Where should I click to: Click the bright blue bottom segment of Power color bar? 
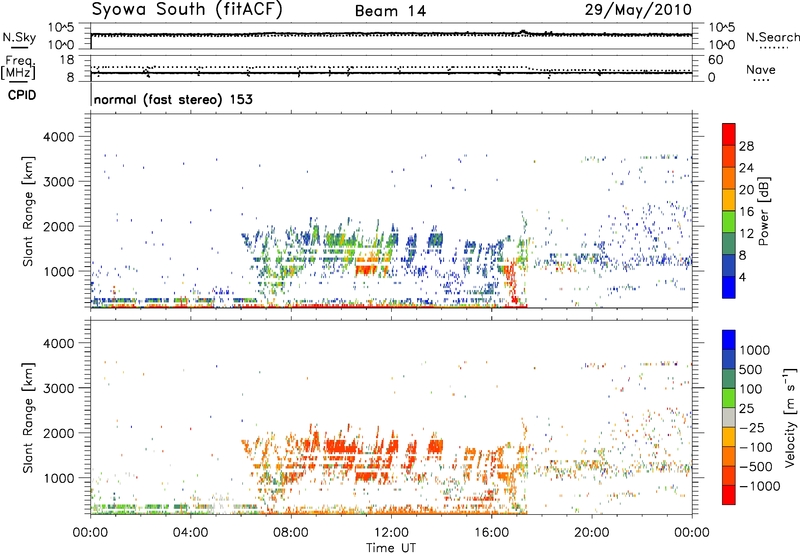coord(729,287)
